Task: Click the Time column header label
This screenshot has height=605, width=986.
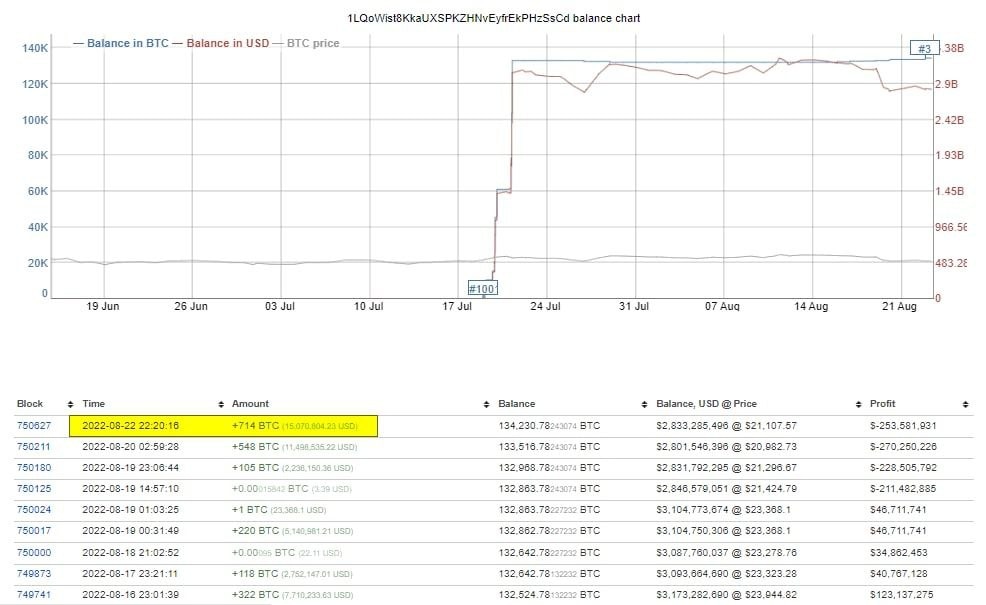Action: coord(94,404)
